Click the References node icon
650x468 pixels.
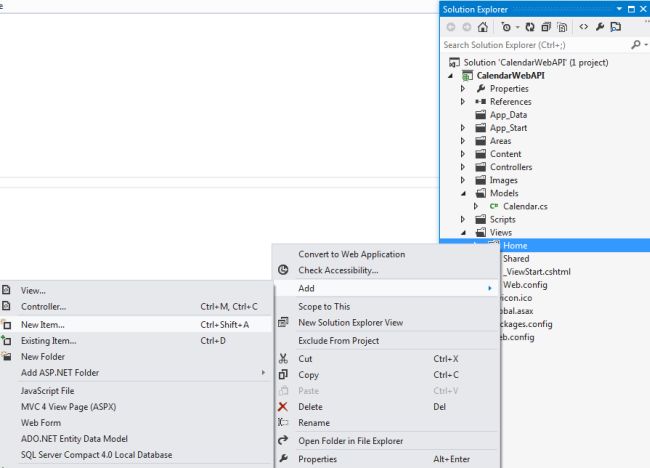click(x=480, y=102)
